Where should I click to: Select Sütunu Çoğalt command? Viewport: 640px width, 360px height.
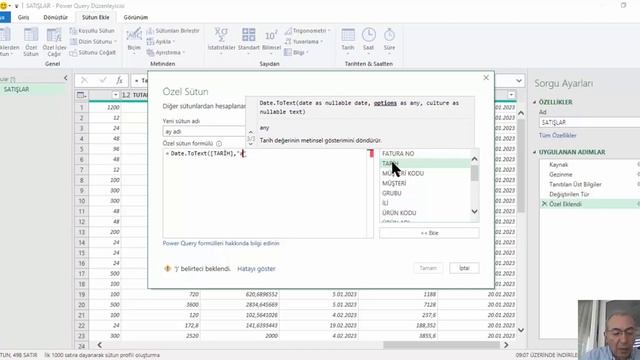pyautogui.click(x=93, y=53)
